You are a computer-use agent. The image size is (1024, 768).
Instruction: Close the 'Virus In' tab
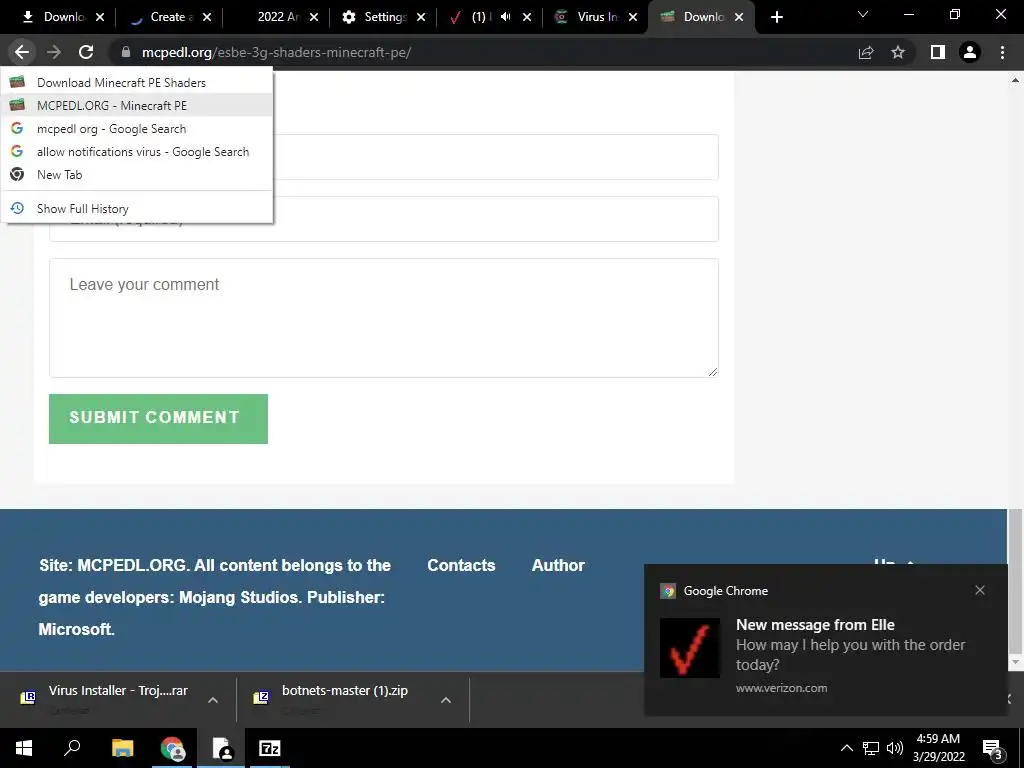(633, 17)
